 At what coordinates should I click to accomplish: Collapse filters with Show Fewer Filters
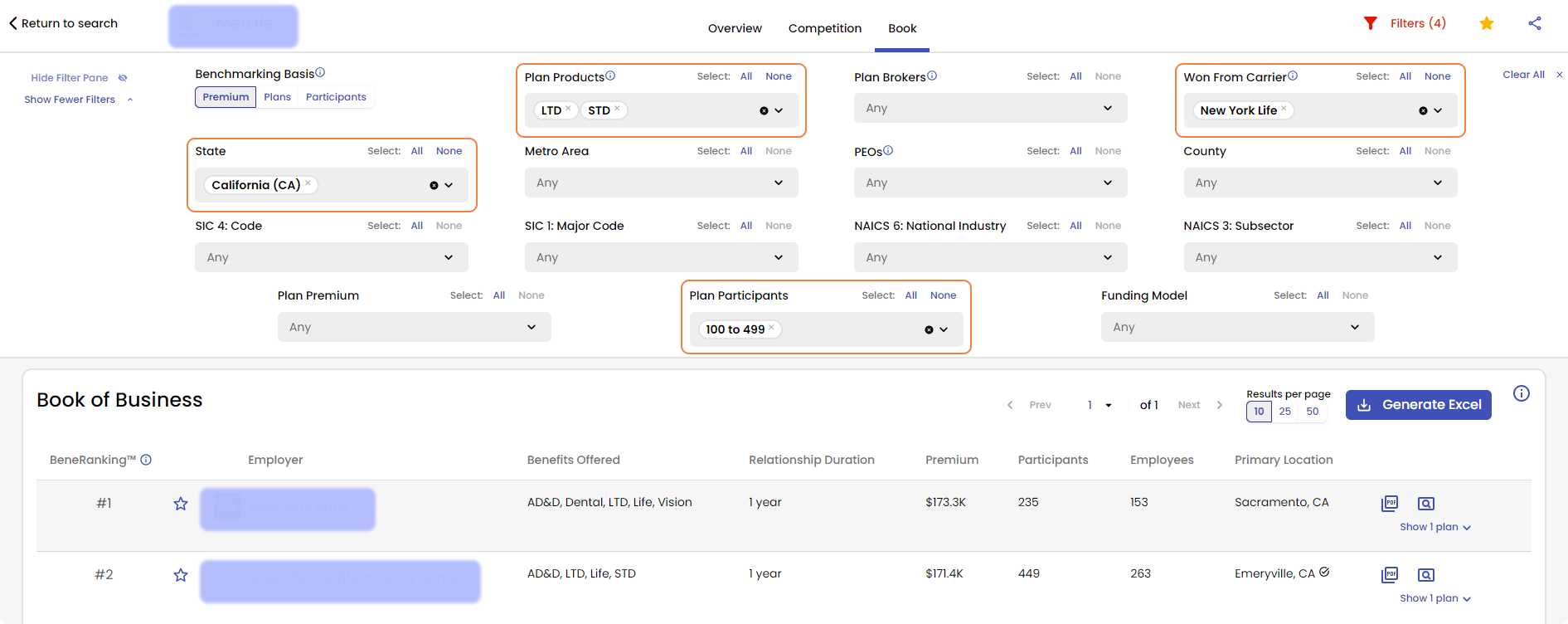click(x=78, y=100)
